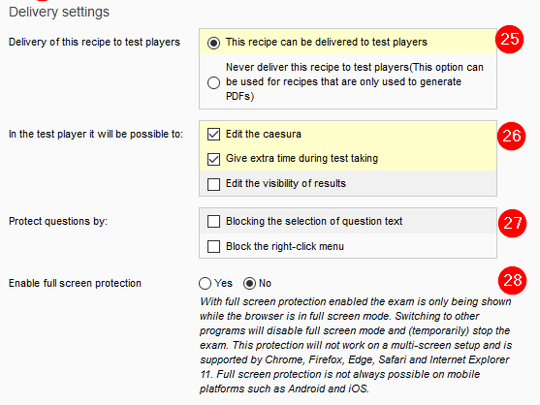This screenshot has width=540, height=405.
Task: Click the red number 28 marker
Action: click(512, 280)
